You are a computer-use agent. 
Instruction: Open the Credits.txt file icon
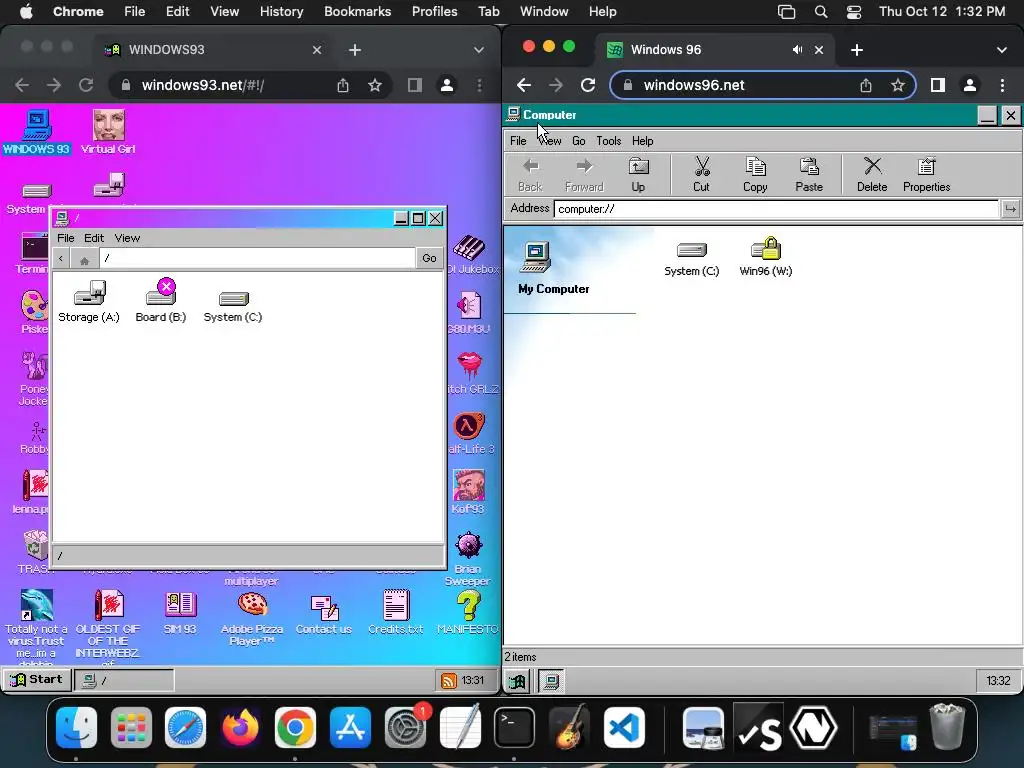point(396,613)
